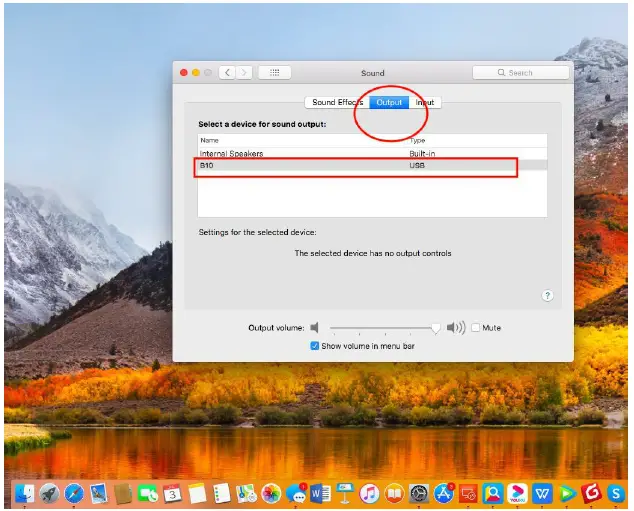Viewport: 634px width, 511px height.
Task: Open Keynote podium icon in Dock
Action: (x=345, y=494)
